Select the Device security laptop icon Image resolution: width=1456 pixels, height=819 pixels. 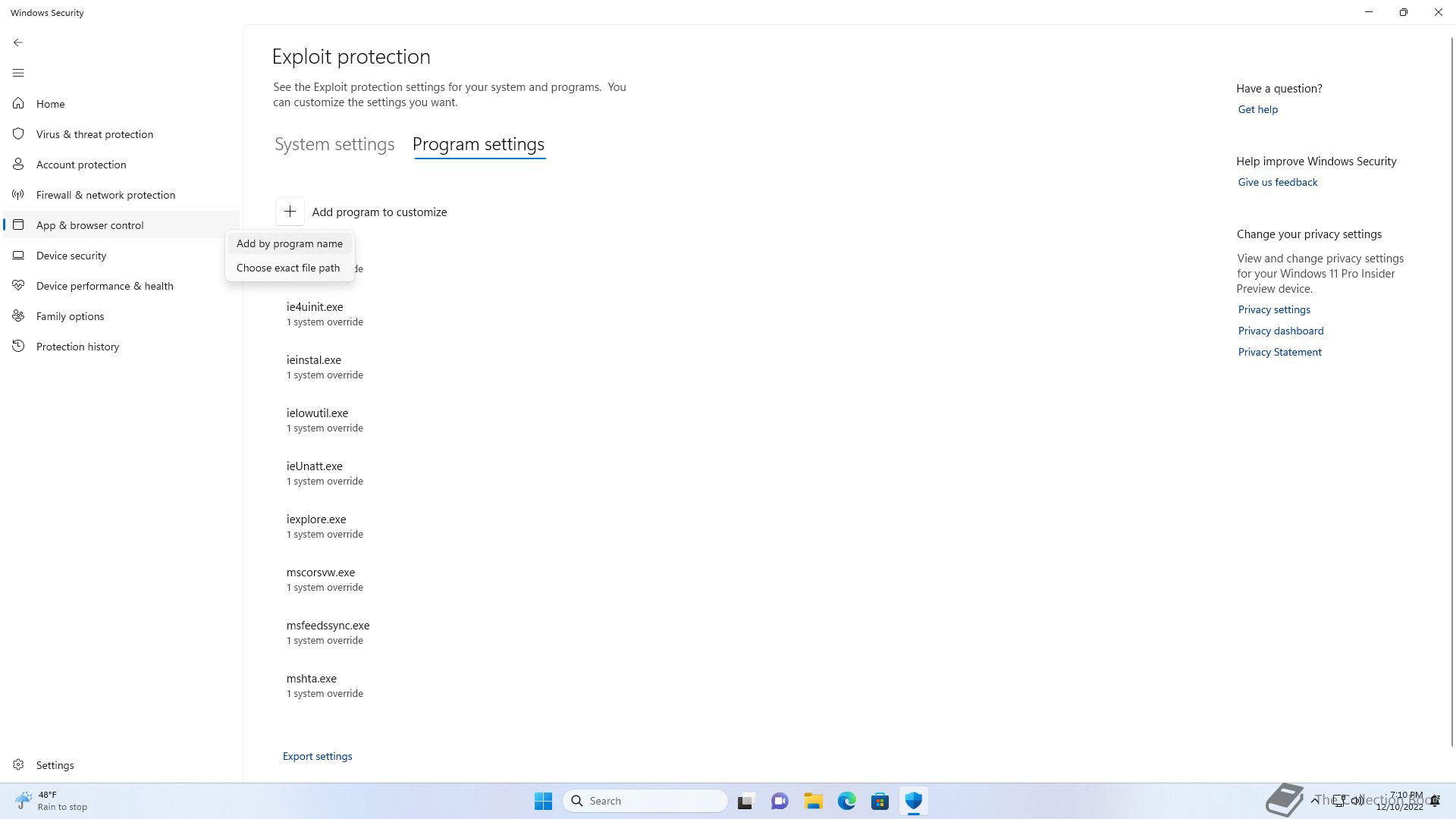(x=18, y=256)
